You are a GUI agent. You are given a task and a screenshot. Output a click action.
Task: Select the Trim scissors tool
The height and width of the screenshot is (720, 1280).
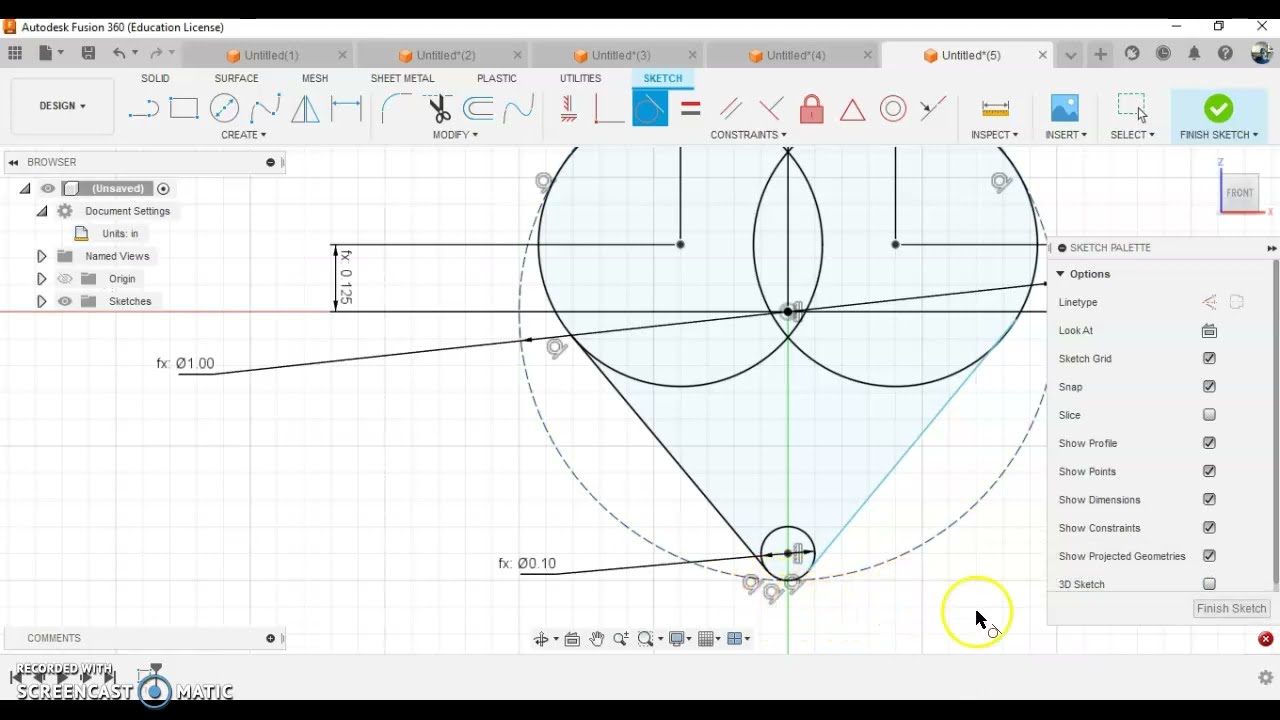(x=438, y=108)
